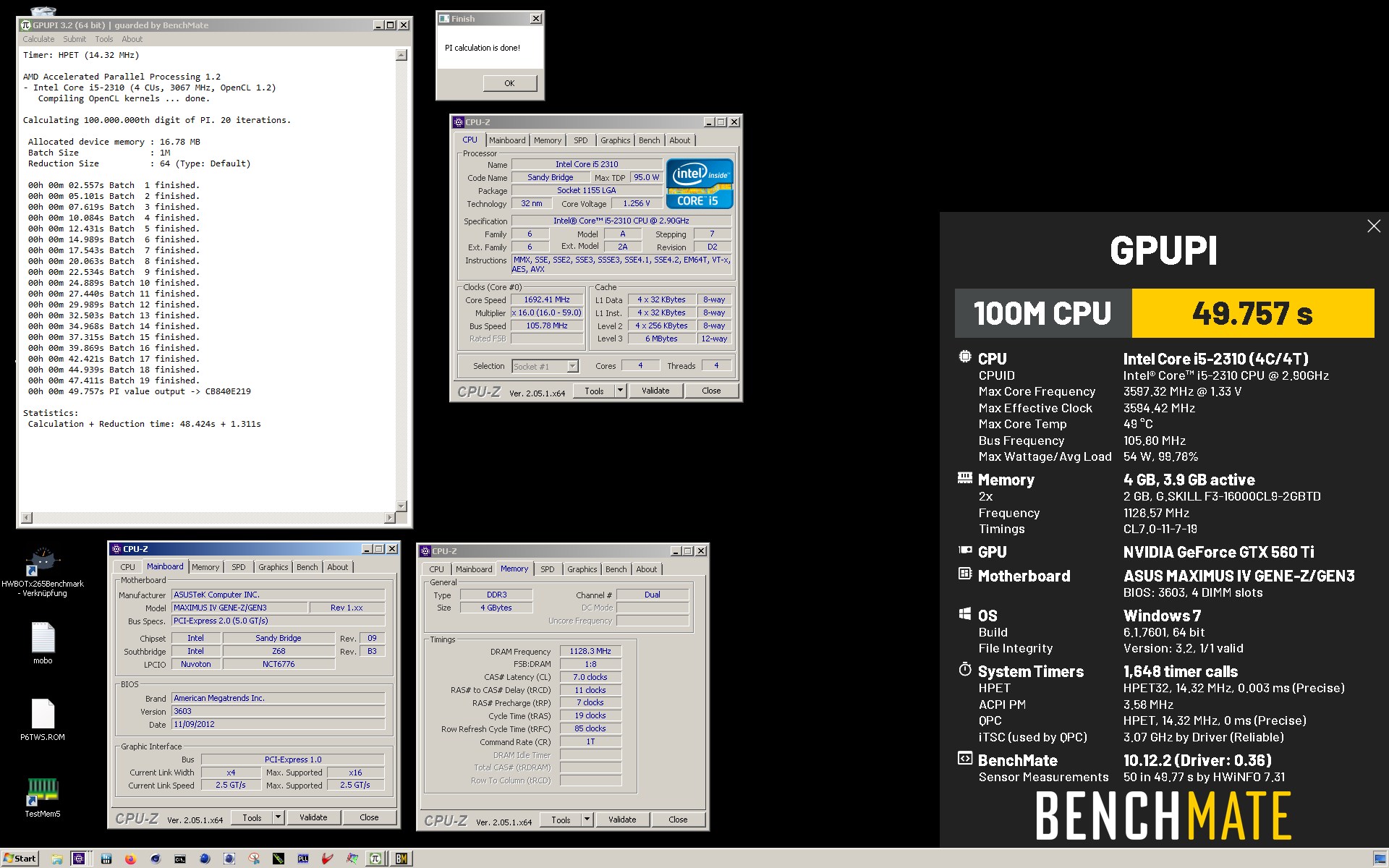This screenshot has width=1389, height=868.
Task: Open the red wing taskbar icon
Action: point(328,859)
